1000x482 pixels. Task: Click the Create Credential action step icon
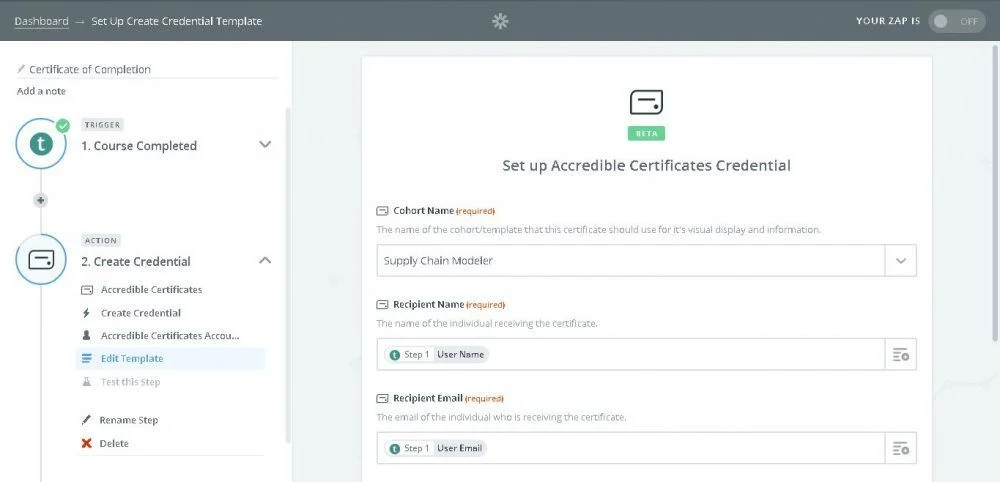(41, 261)
